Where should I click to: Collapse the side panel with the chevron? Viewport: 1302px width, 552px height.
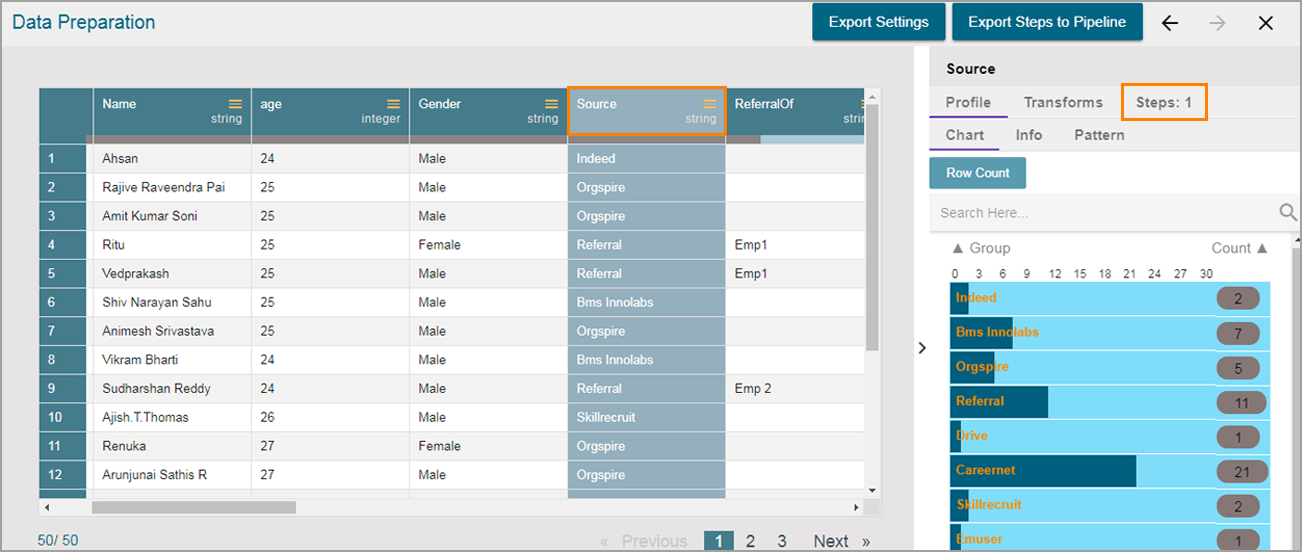pyautogui.click(x=922, y=348)
